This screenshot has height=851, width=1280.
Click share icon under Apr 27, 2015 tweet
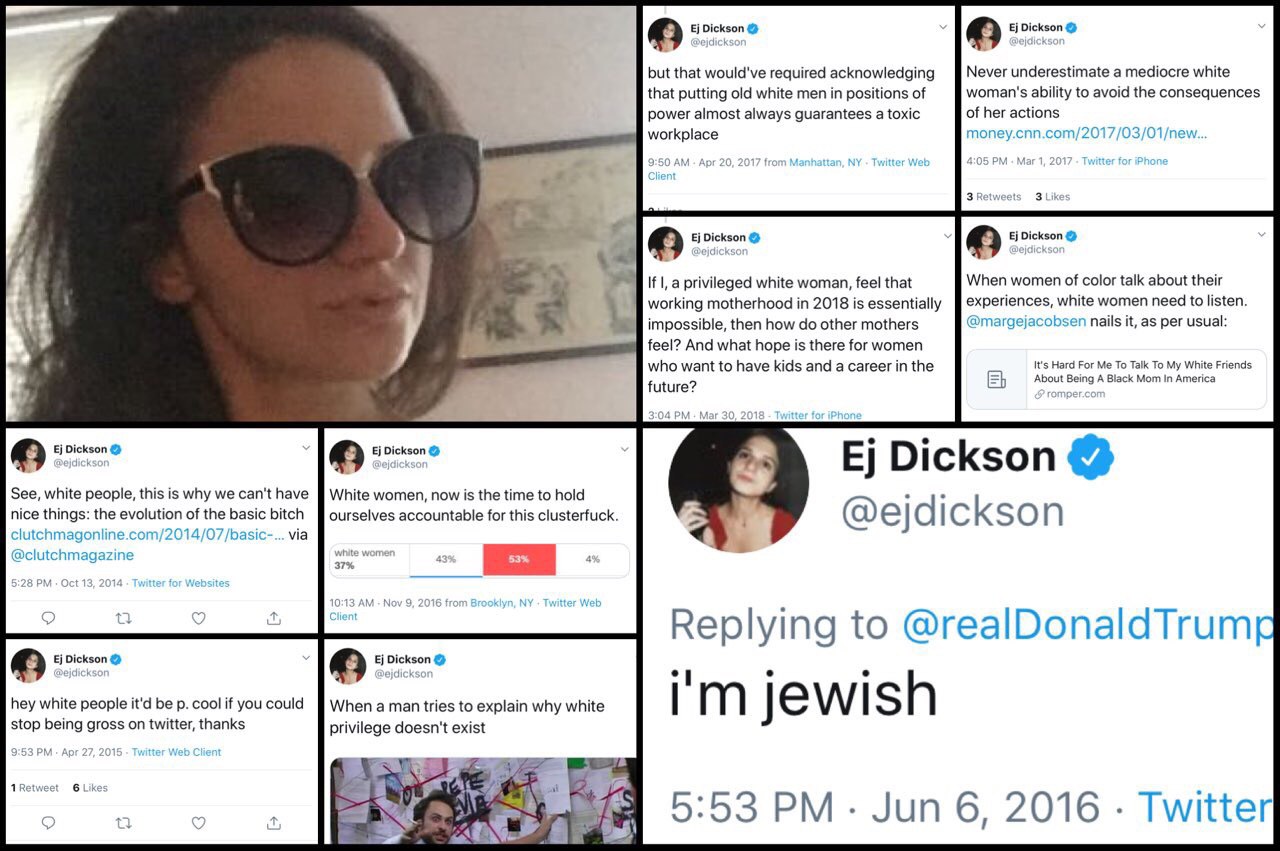274,823
